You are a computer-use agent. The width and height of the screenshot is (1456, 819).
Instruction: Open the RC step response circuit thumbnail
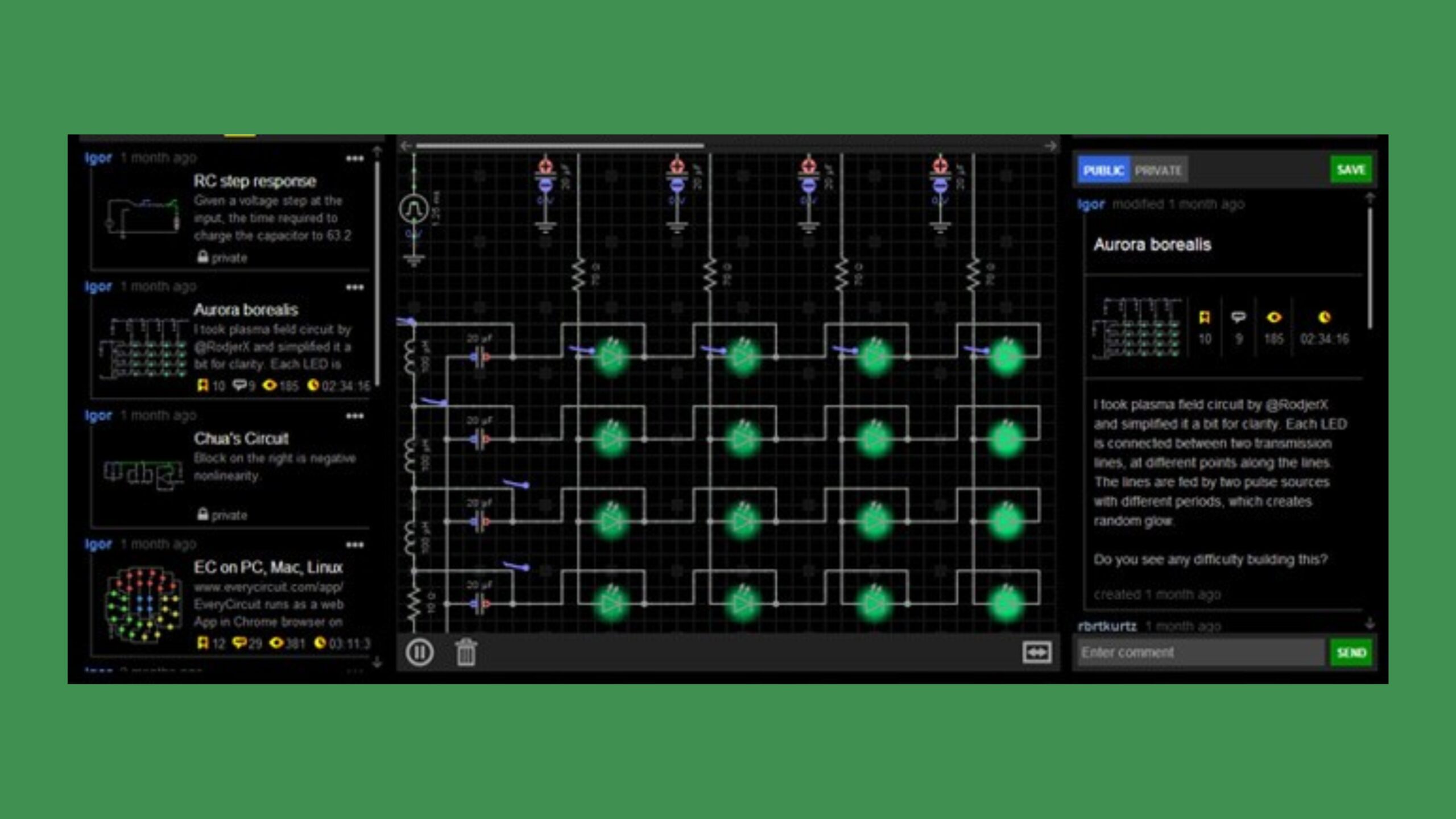coord(143,218)
